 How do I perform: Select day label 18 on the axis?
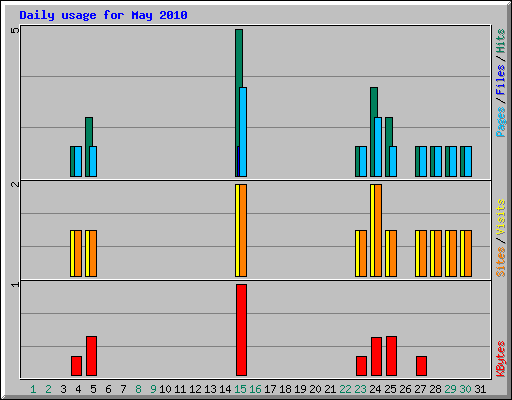tap(285, 389)
